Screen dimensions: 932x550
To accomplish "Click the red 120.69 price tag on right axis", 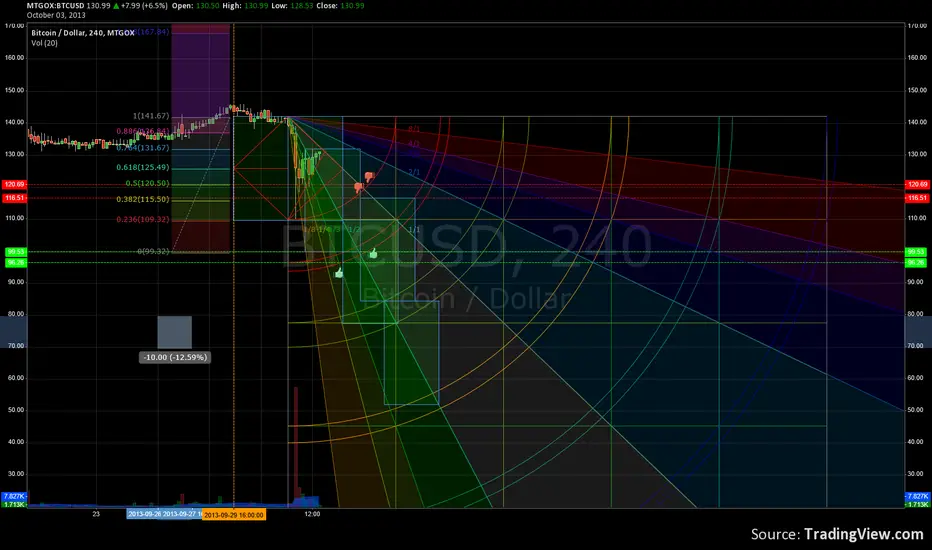I will point(917,184).
